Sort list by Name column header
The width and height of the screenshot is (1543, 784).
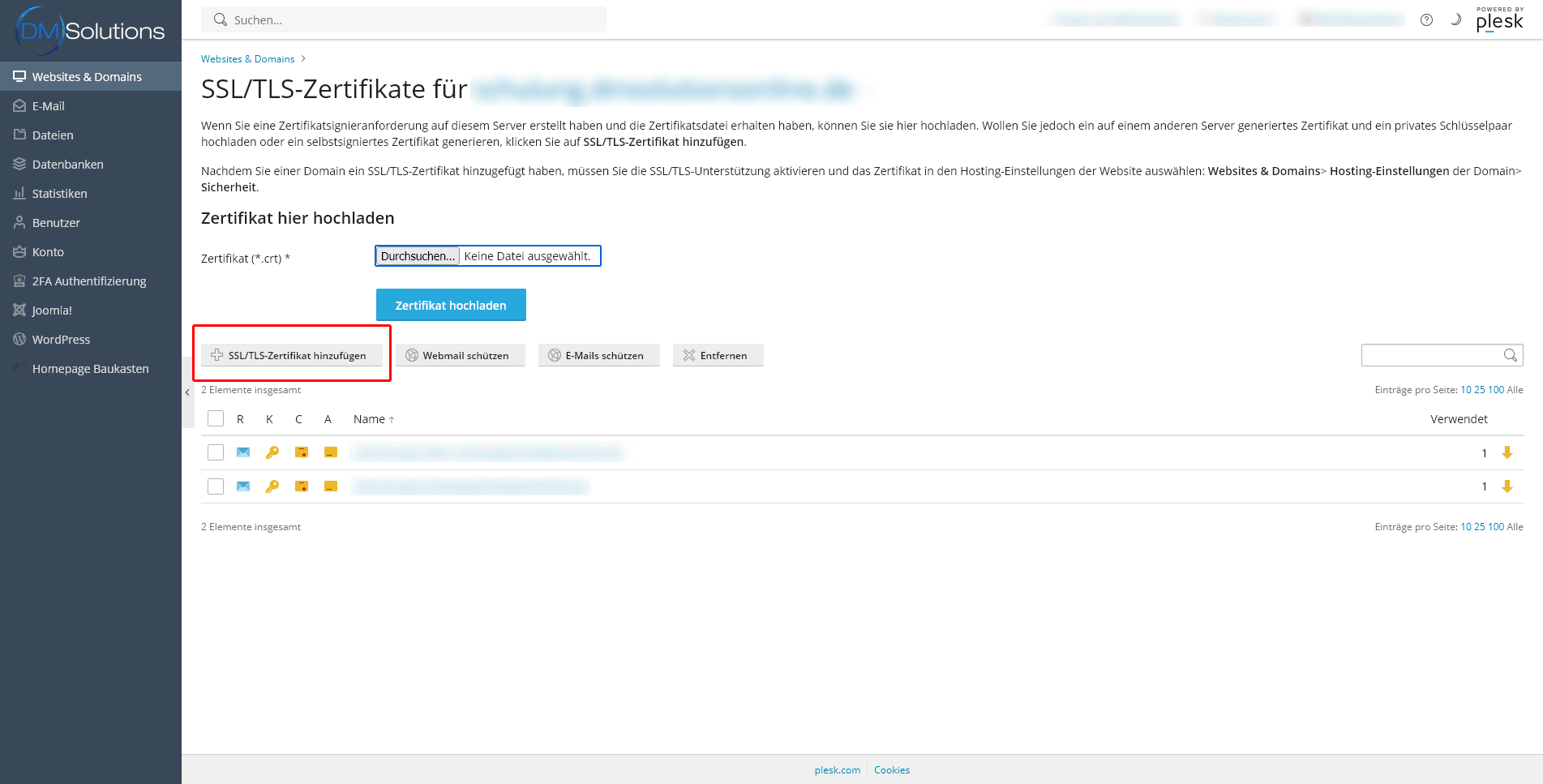click(x=369, y=419)
